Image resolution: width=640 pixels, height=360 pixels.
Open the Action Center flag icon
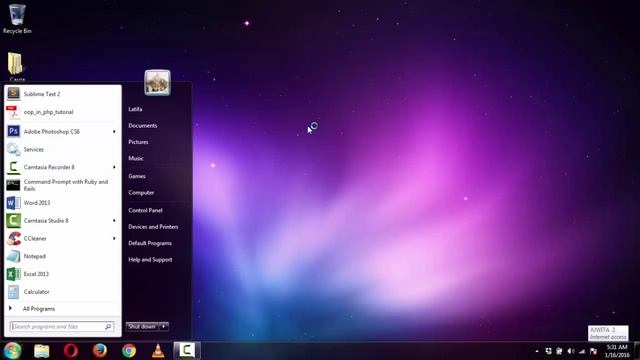click(x=593, y=351)
